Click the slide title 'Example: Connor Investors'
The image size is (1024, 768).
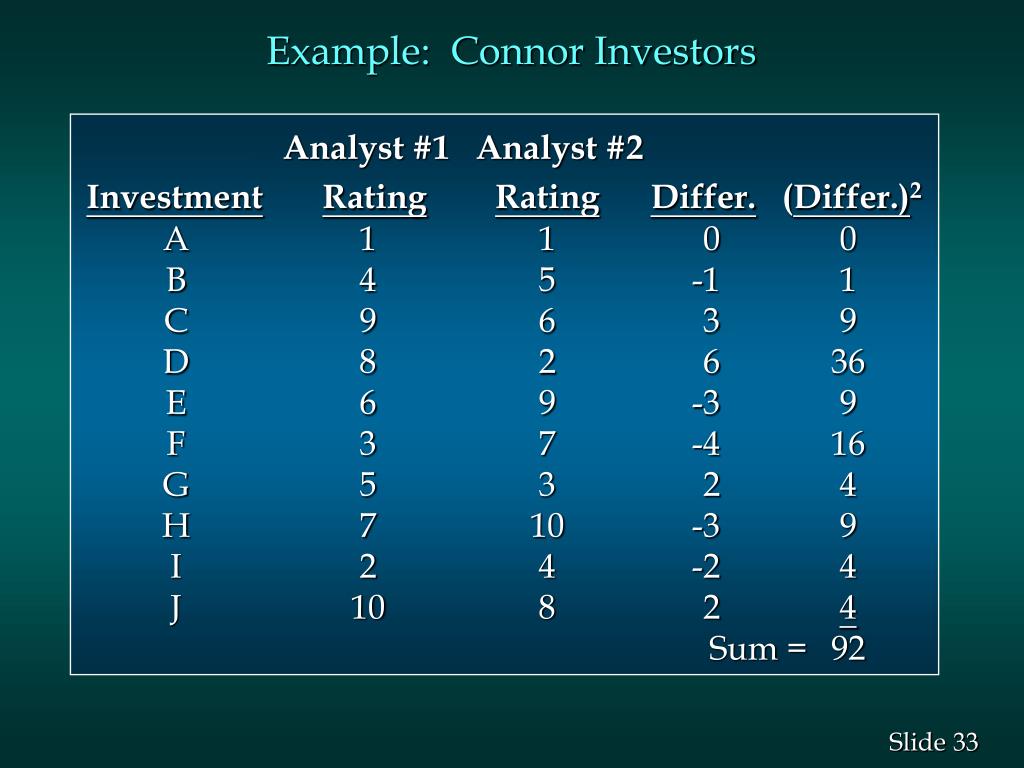(x=511, y=52)
